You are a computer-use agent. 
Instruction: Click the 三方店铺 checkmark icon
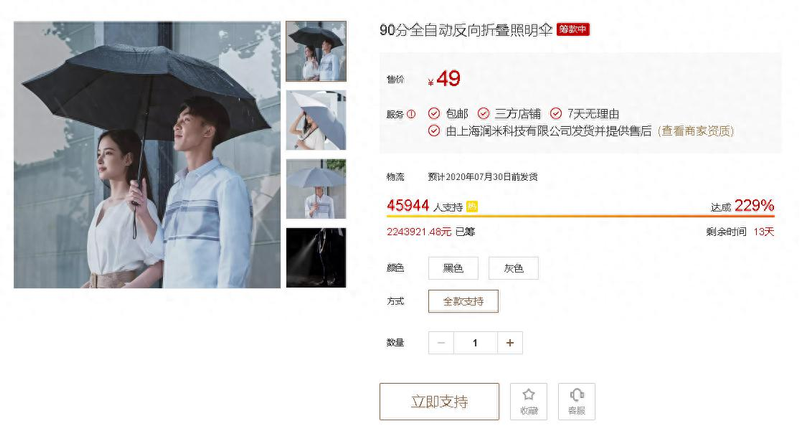tap(483, 113)
